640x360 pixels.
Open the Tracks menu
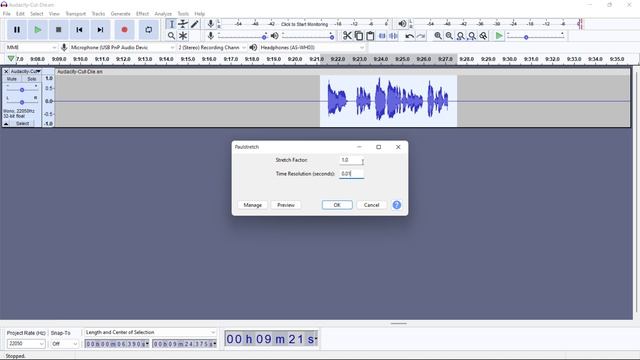click(x=98, y=13)
